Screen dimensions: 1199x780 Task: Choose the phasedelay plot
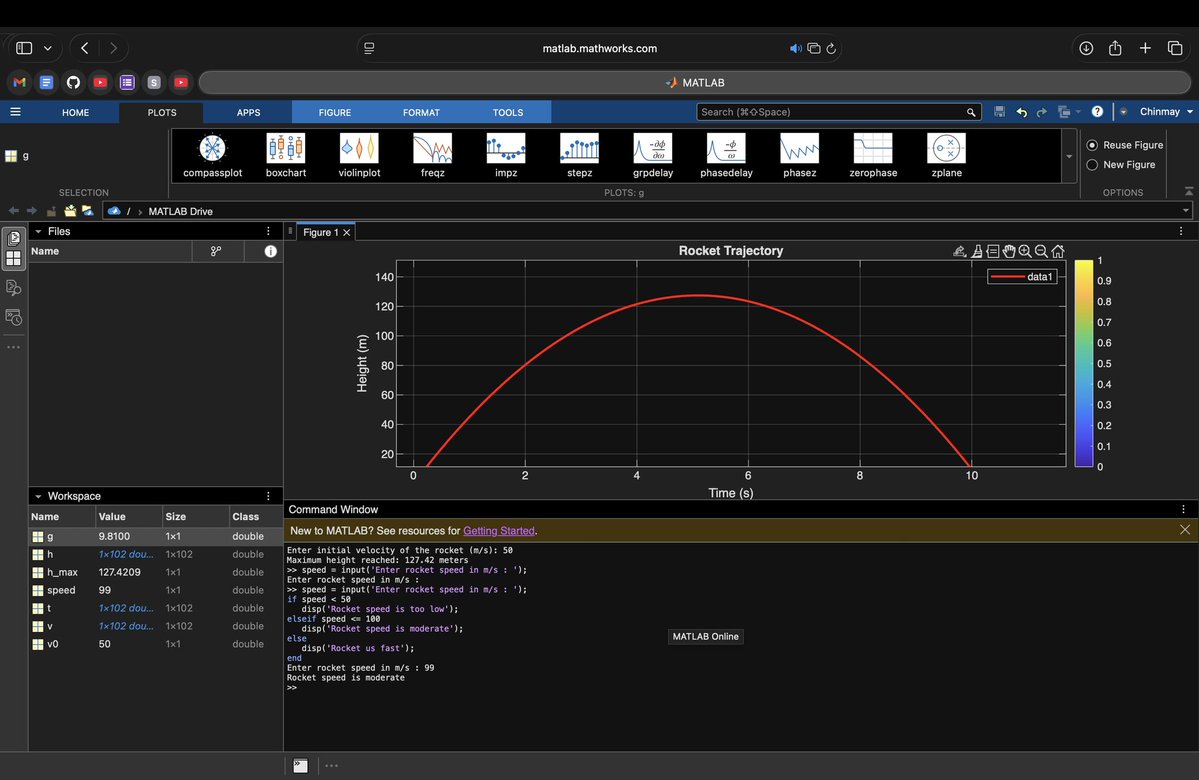click(726, 156)
